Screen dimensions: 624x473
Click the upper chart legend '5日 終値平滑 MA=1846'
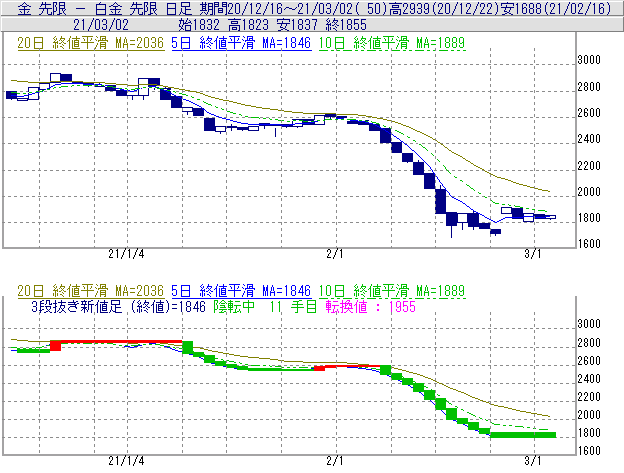[x=241, y=43]
